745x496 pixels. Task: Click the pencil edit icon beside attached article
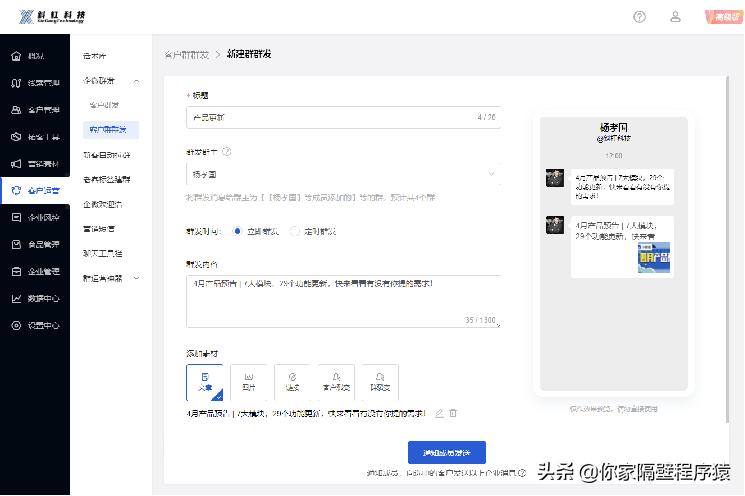439,413
